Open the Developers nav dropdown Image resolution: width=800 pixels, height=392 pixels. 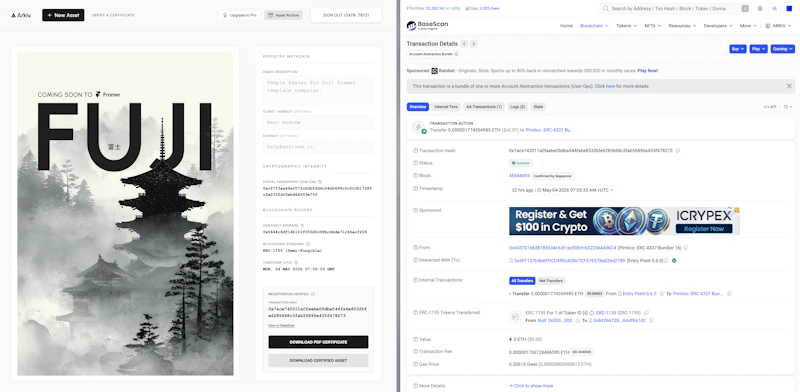point(718,26)
